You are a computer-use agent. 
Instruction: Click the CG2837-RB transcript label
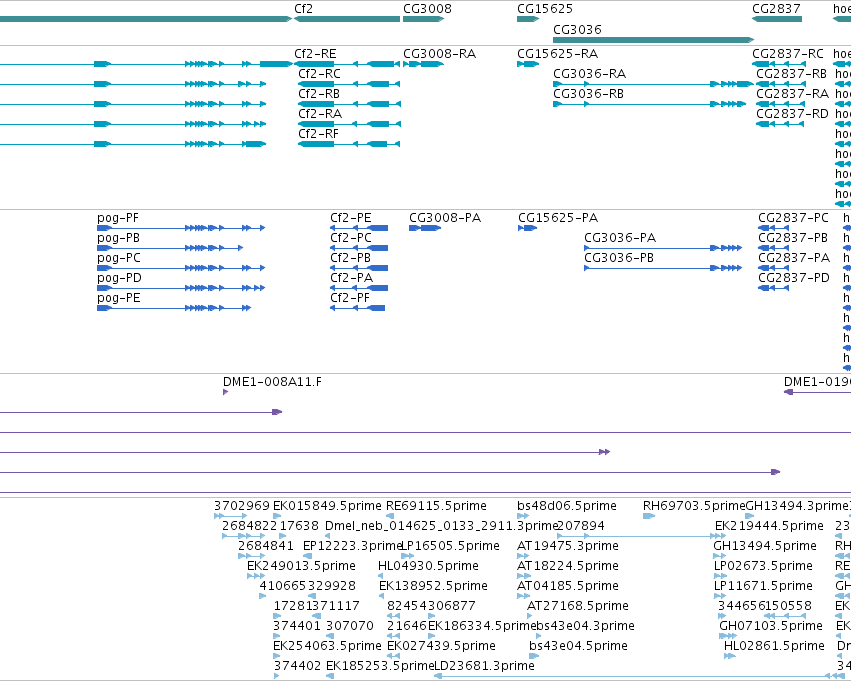point(792,74)
